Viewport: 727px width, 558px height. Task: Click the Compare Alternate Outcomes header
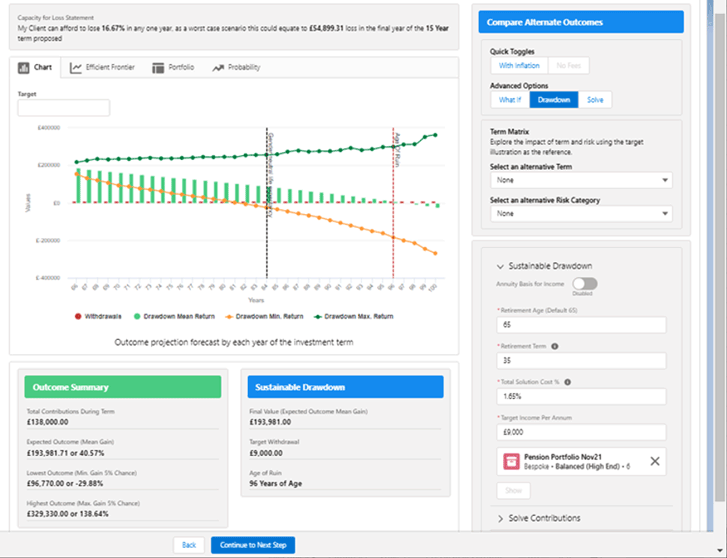coord(581,22)
